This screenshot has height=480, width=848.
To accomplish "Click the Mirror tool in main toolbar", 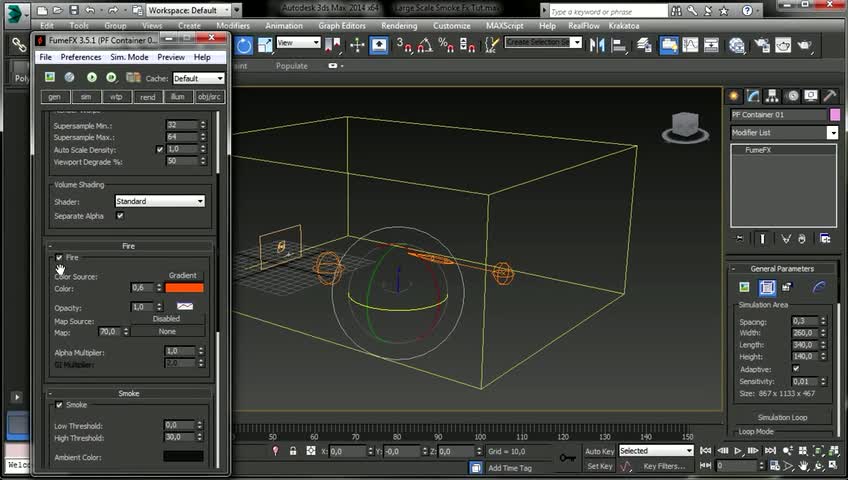I will point(596,45).
